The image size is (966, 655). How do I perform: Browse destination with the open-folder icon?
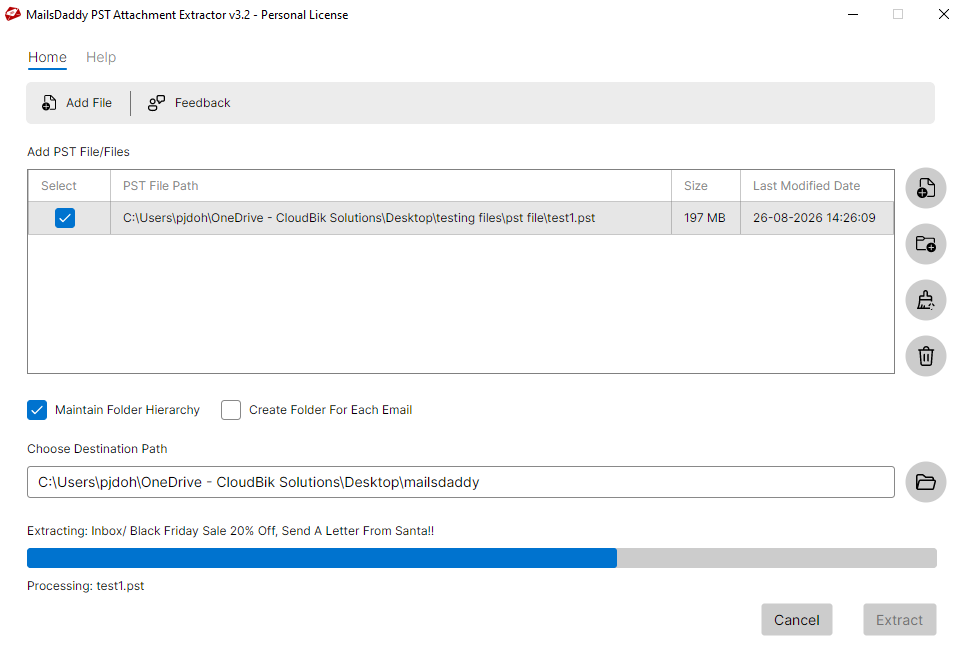tap(925, 482)
